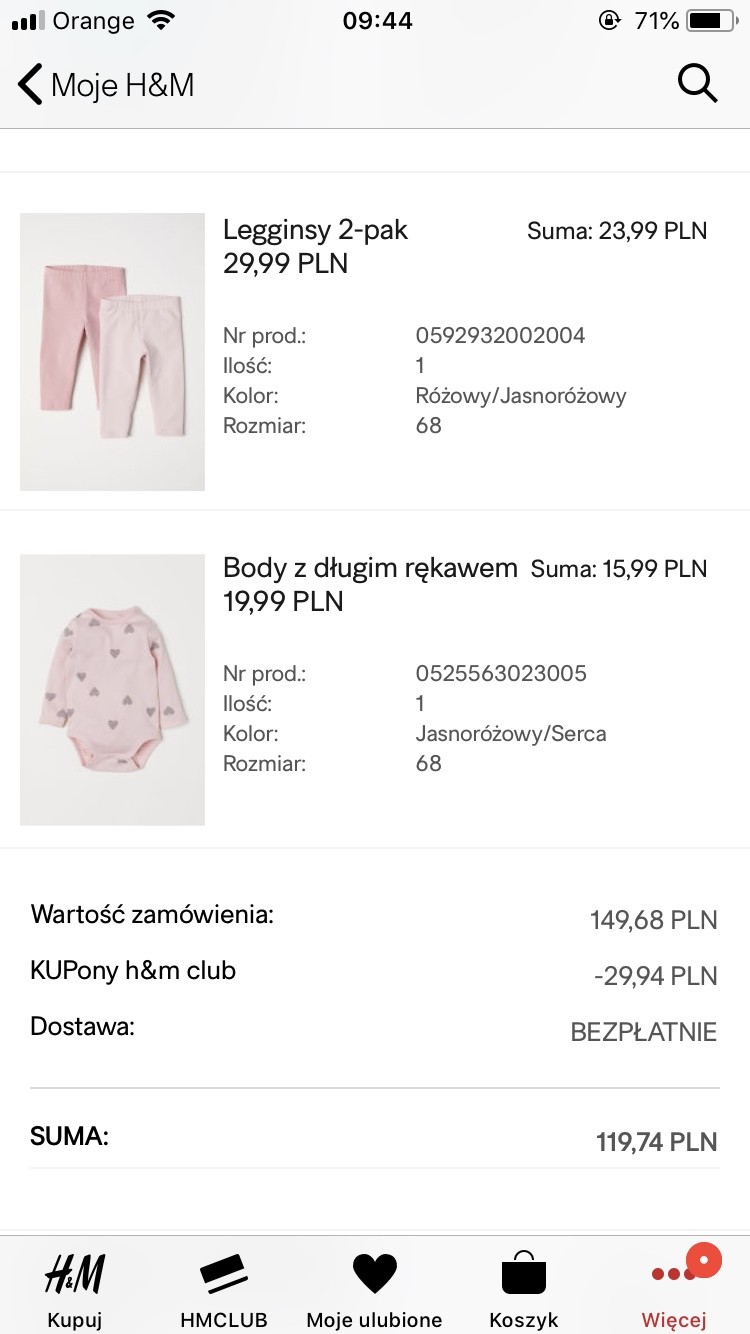Tap the back chevron arrow
Viewport: 750px width, 1334px height.
(30, 85)
